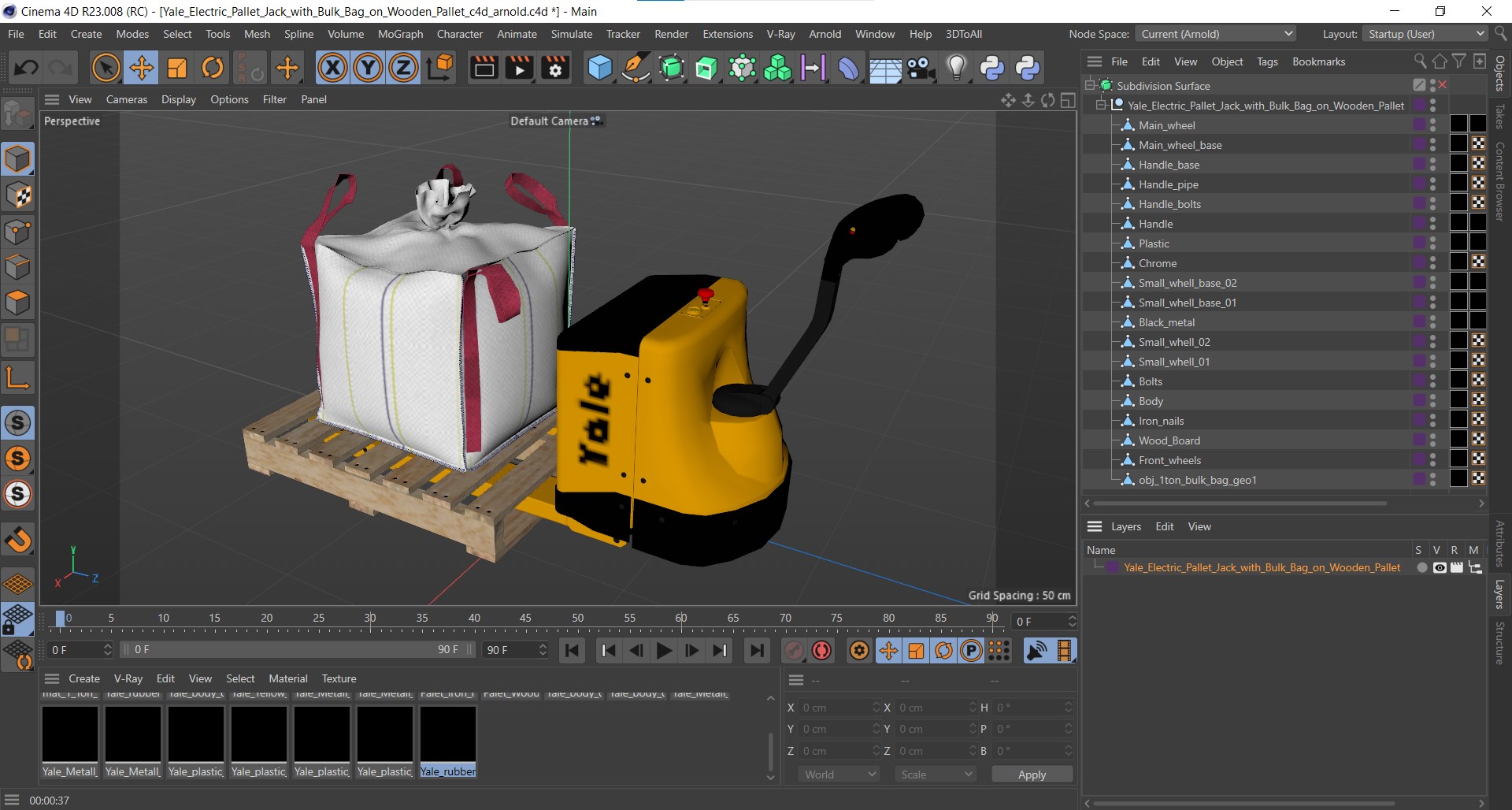Search objects with magnifier icon

tap(1419, 61)
